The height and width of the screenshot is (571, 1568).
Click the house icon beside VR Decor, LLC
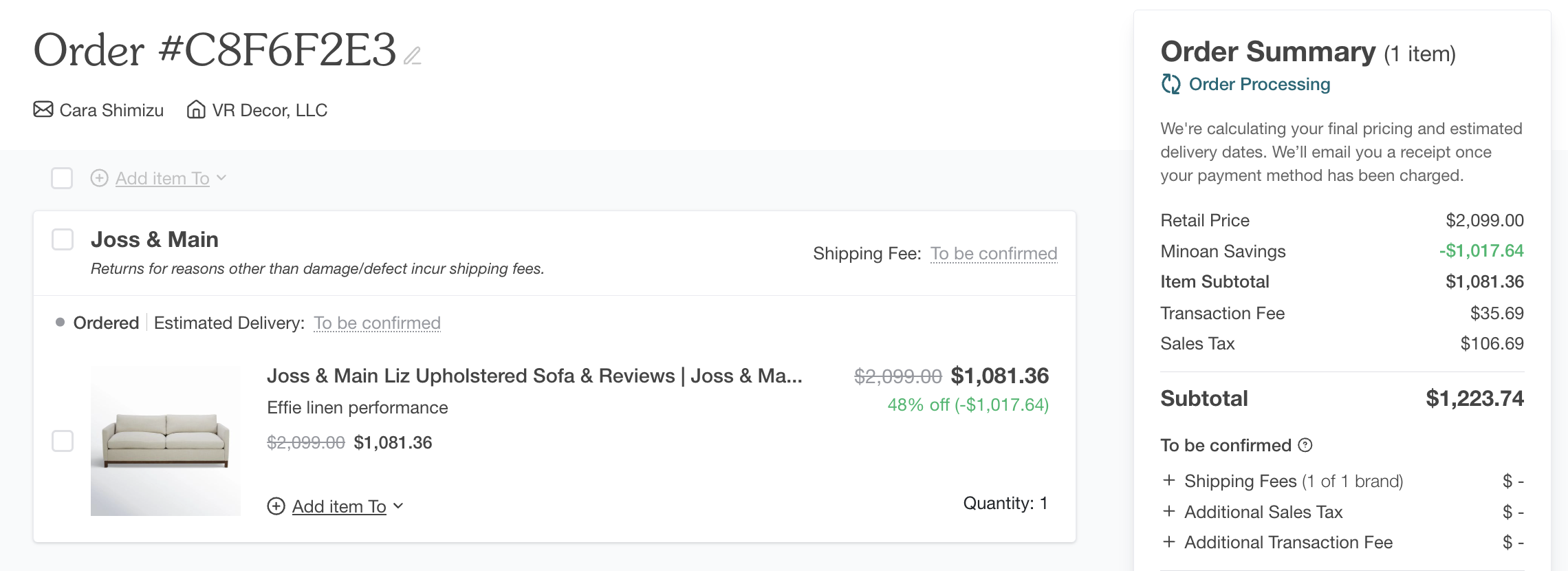coord(196,109)
